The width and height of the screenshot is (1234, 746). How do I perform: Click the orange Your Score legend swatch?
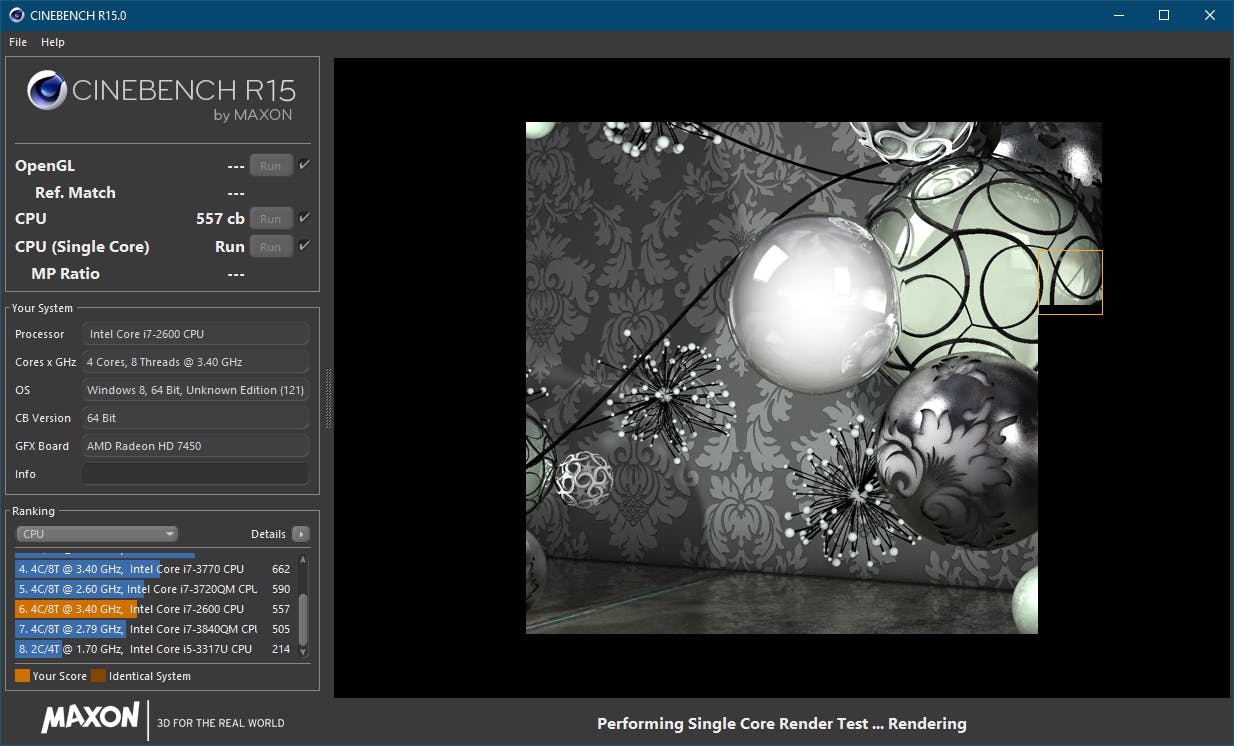point(22,676)
